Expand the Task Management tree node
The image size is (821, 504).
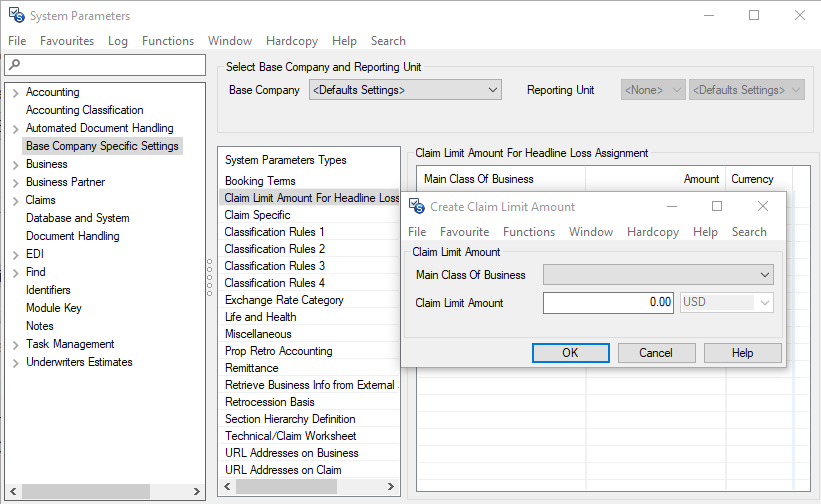point(15,345)
